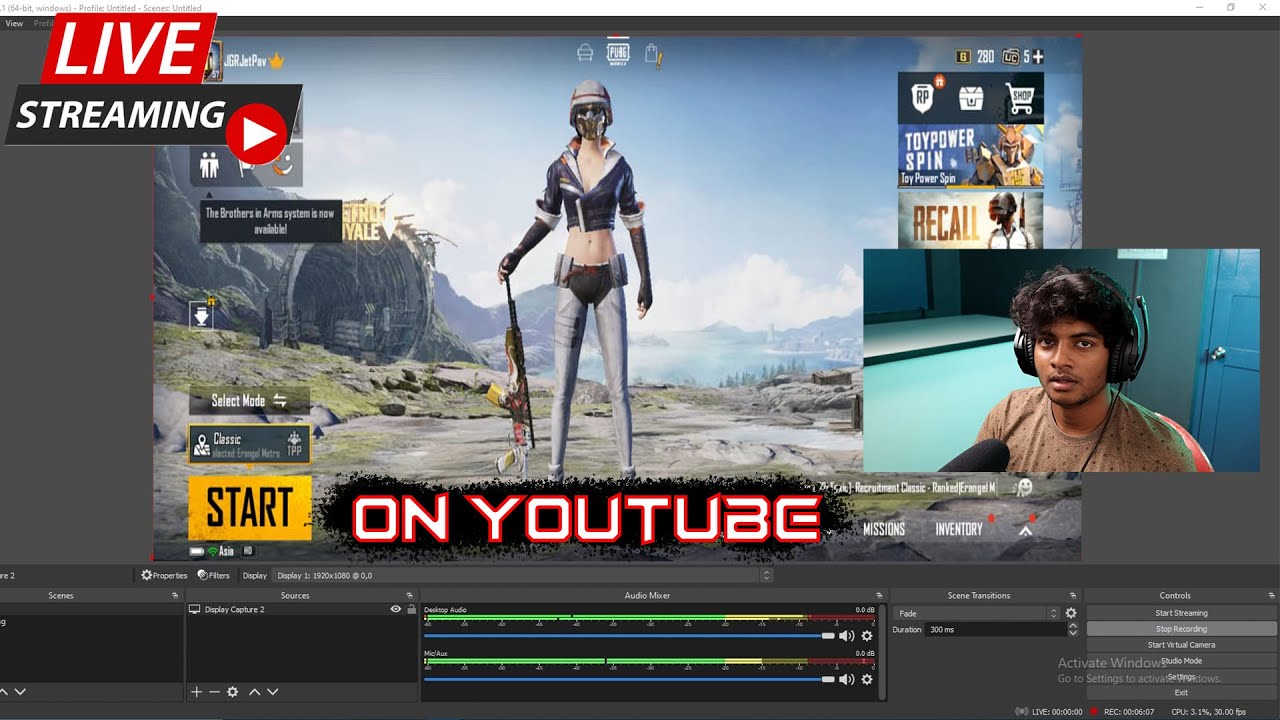Move source up in Sources list
1280x720 pixels.
[254, 691]
